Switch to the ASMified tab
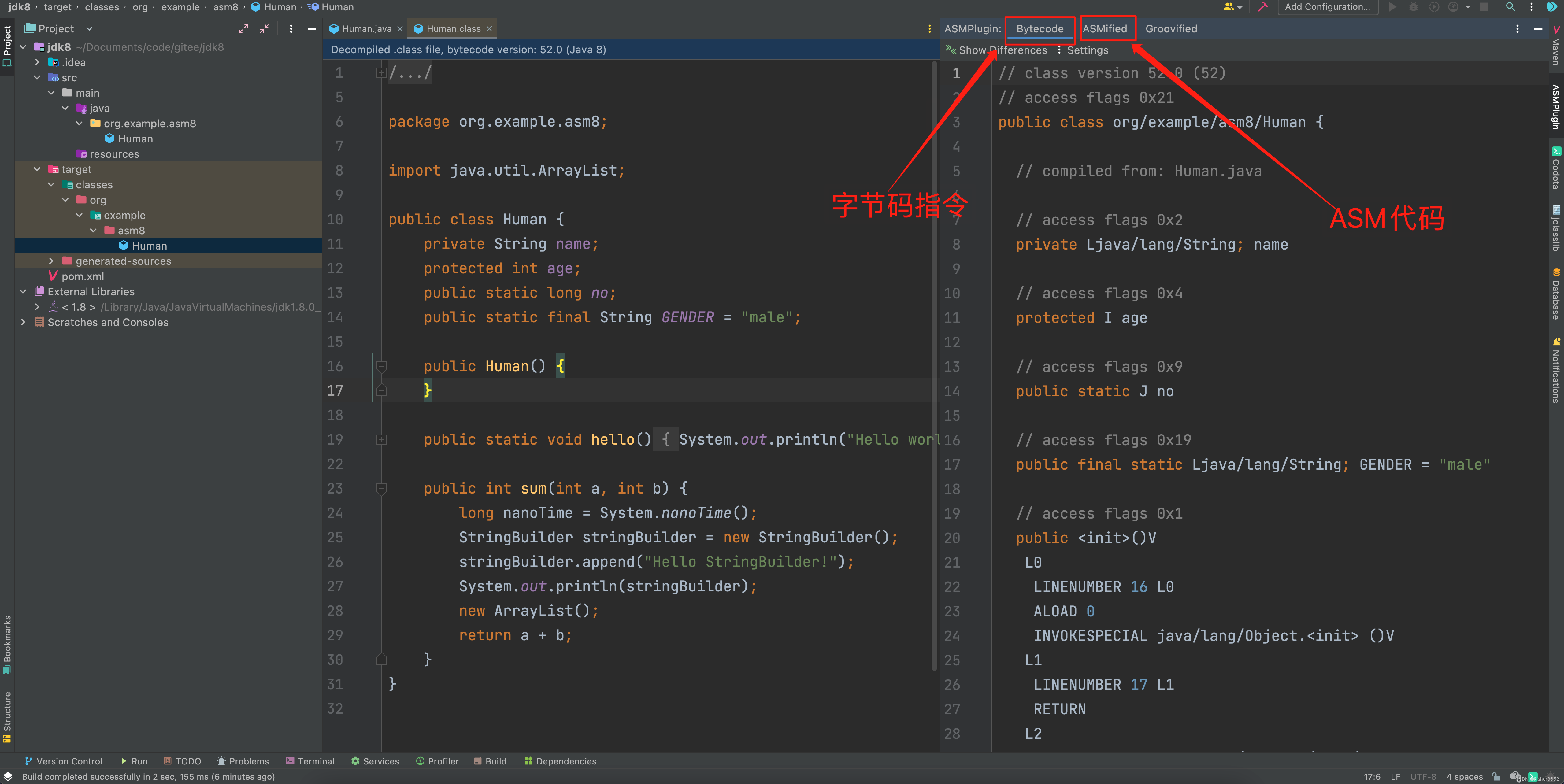 coord(1104,28)
